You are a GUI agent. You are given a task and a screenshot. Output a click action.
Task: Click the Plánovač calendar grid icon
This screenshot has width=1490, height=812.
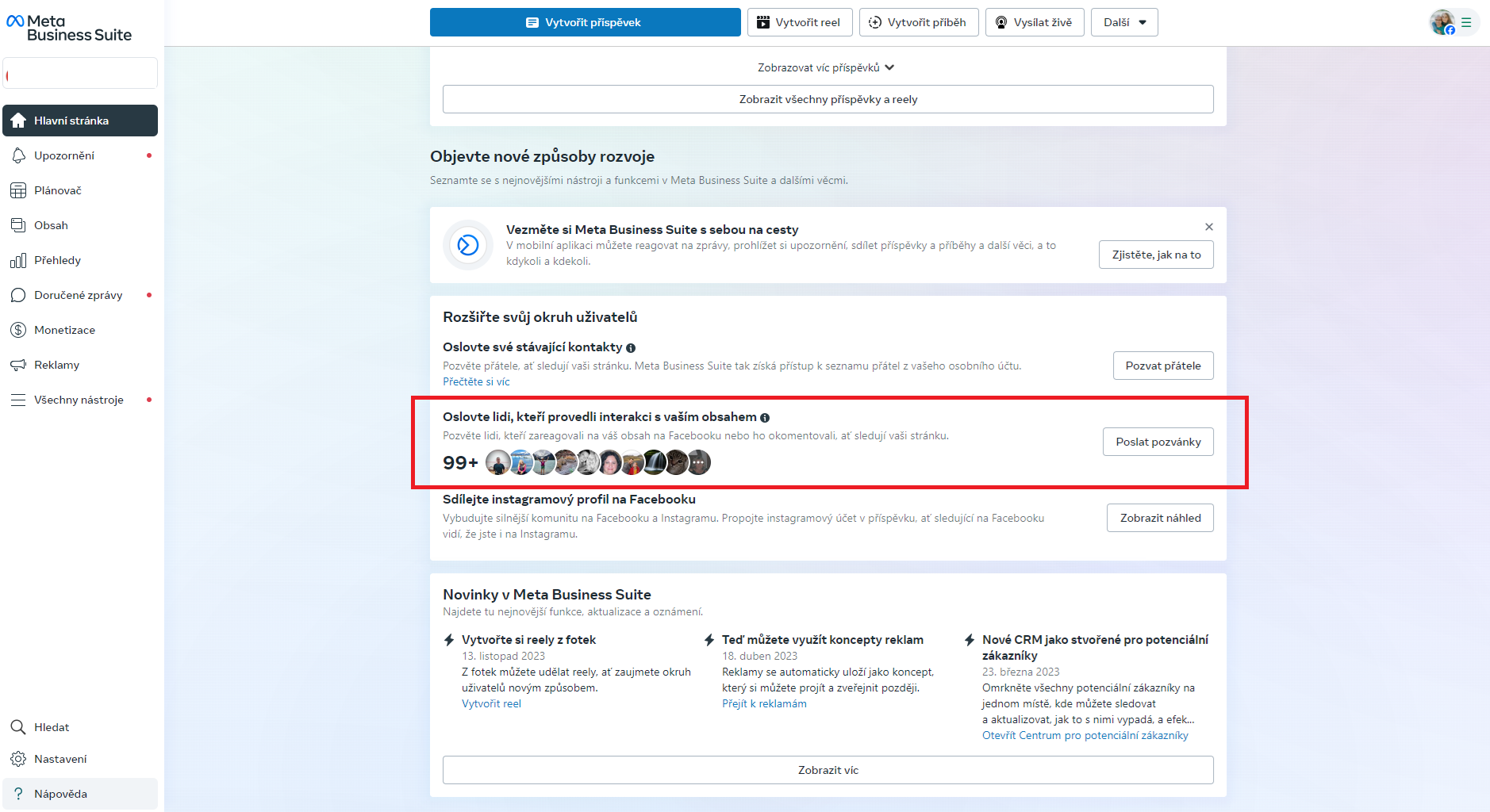[18, 190]
